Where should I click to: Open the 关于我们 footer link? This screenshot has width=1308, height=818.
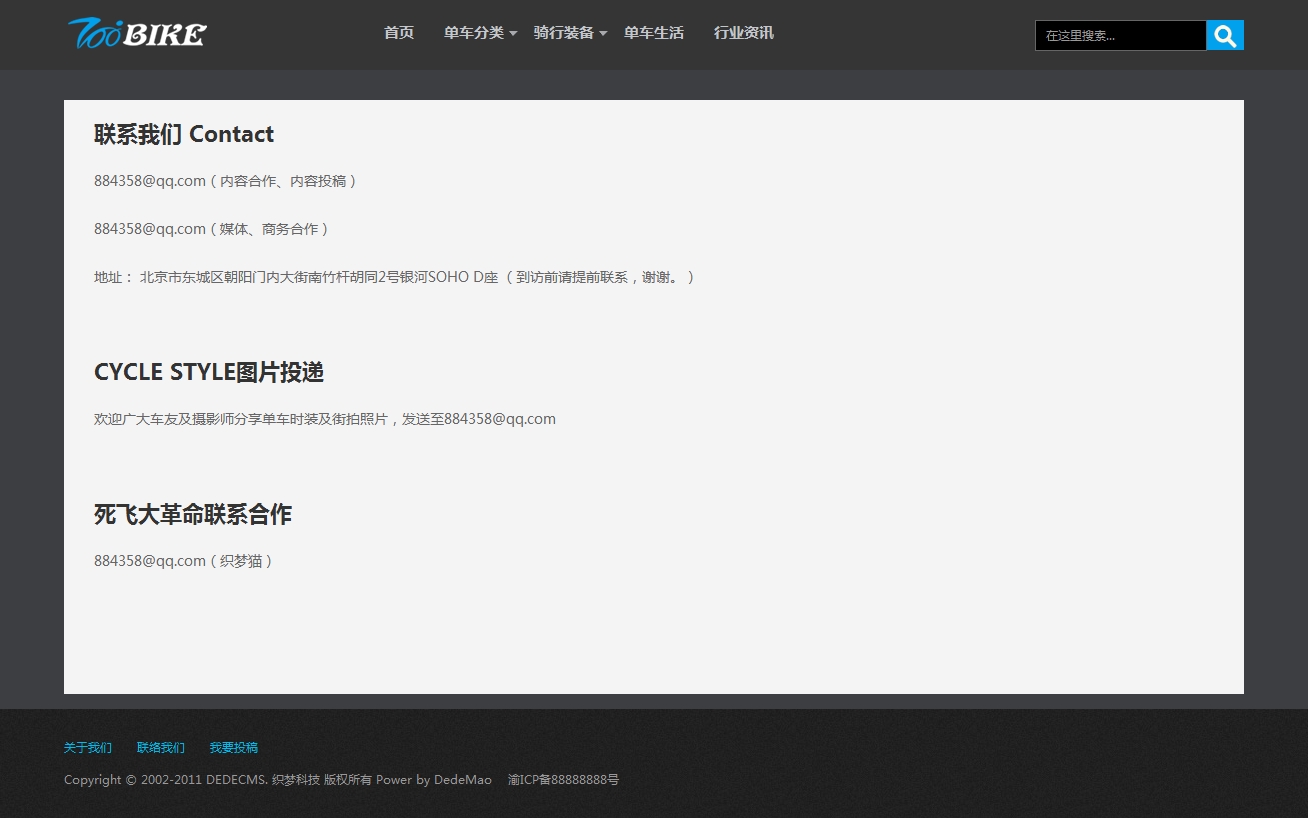click(x=88, y=748)
